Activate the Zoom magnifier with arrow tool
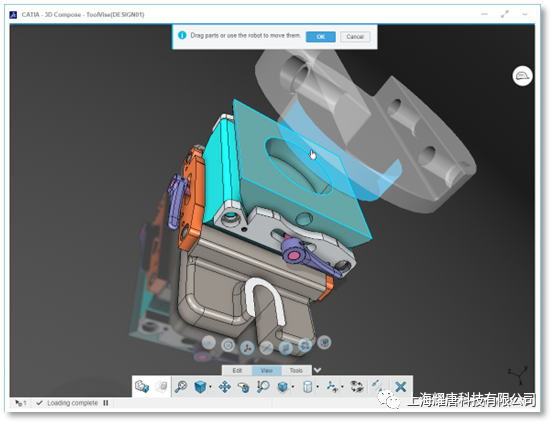 click(x=263, y=387)
